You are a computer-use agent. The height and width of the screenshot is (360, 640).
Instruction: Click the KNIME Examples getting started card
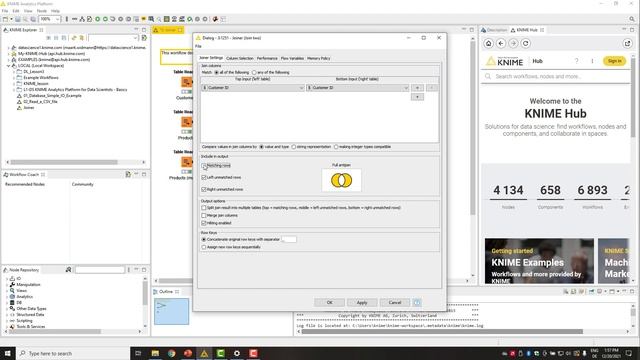click(x=539, y=261)
